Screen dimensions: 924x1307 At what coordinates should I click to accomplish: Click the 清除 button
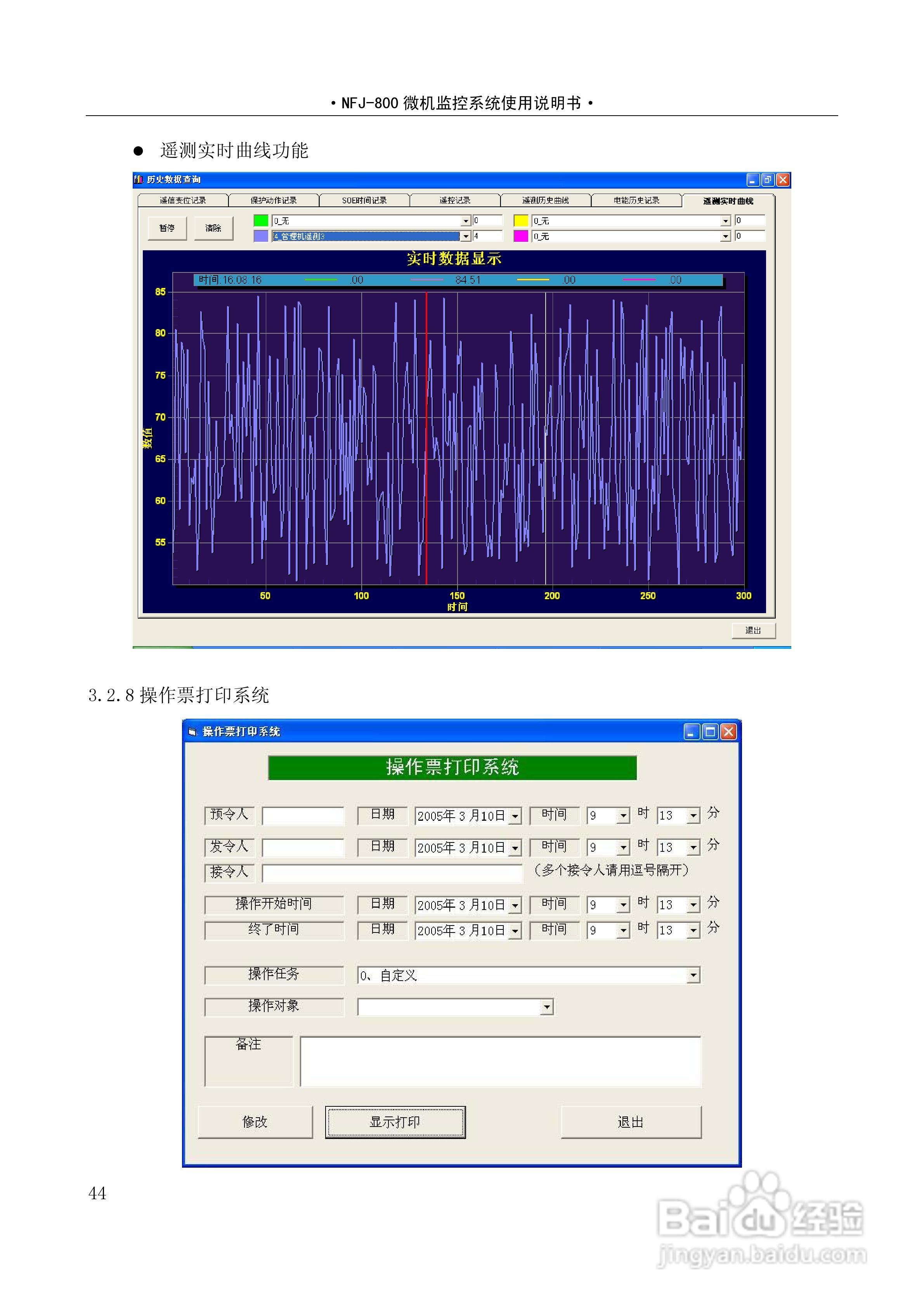(x=213, y=228)
